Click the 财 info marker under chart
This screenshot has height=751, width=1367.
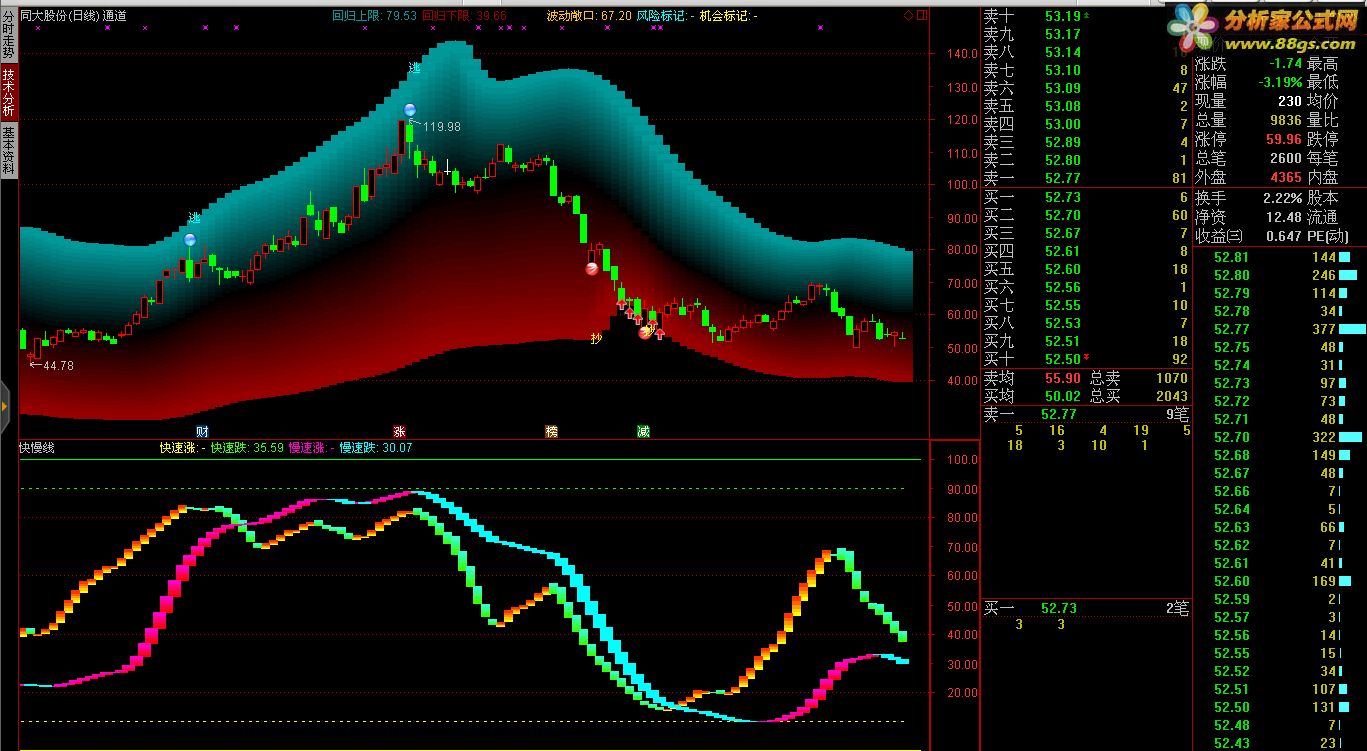(202, 431)
